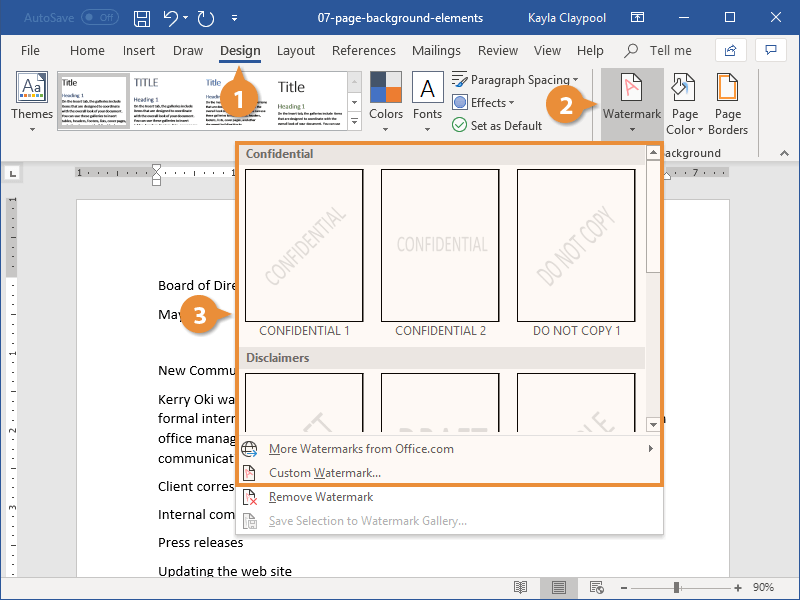Click the Share icon at top right

(x=731, y=50)
